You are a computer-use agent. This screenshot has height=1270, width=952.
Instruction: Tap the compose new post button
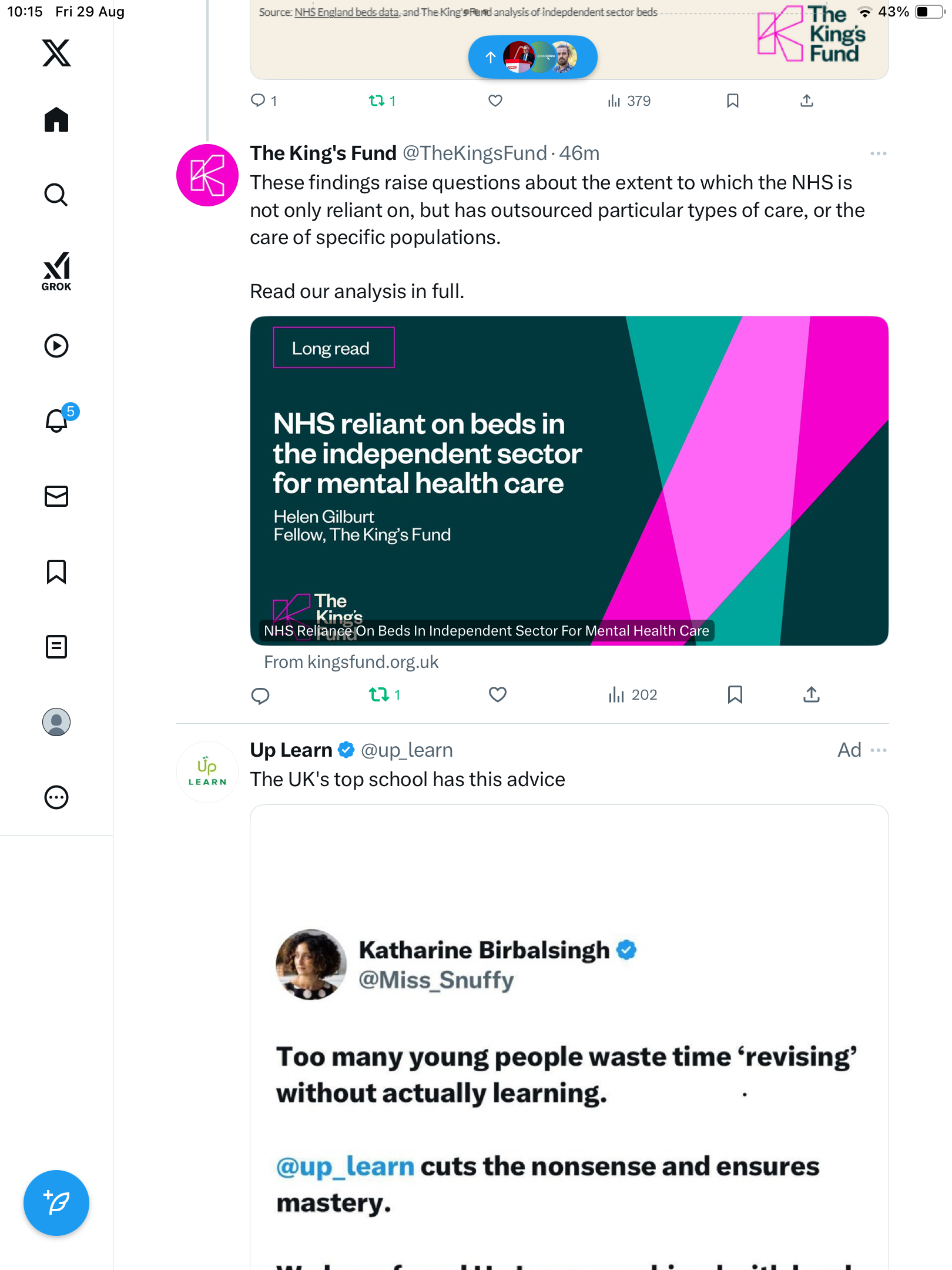click(x=56, y=1202)
